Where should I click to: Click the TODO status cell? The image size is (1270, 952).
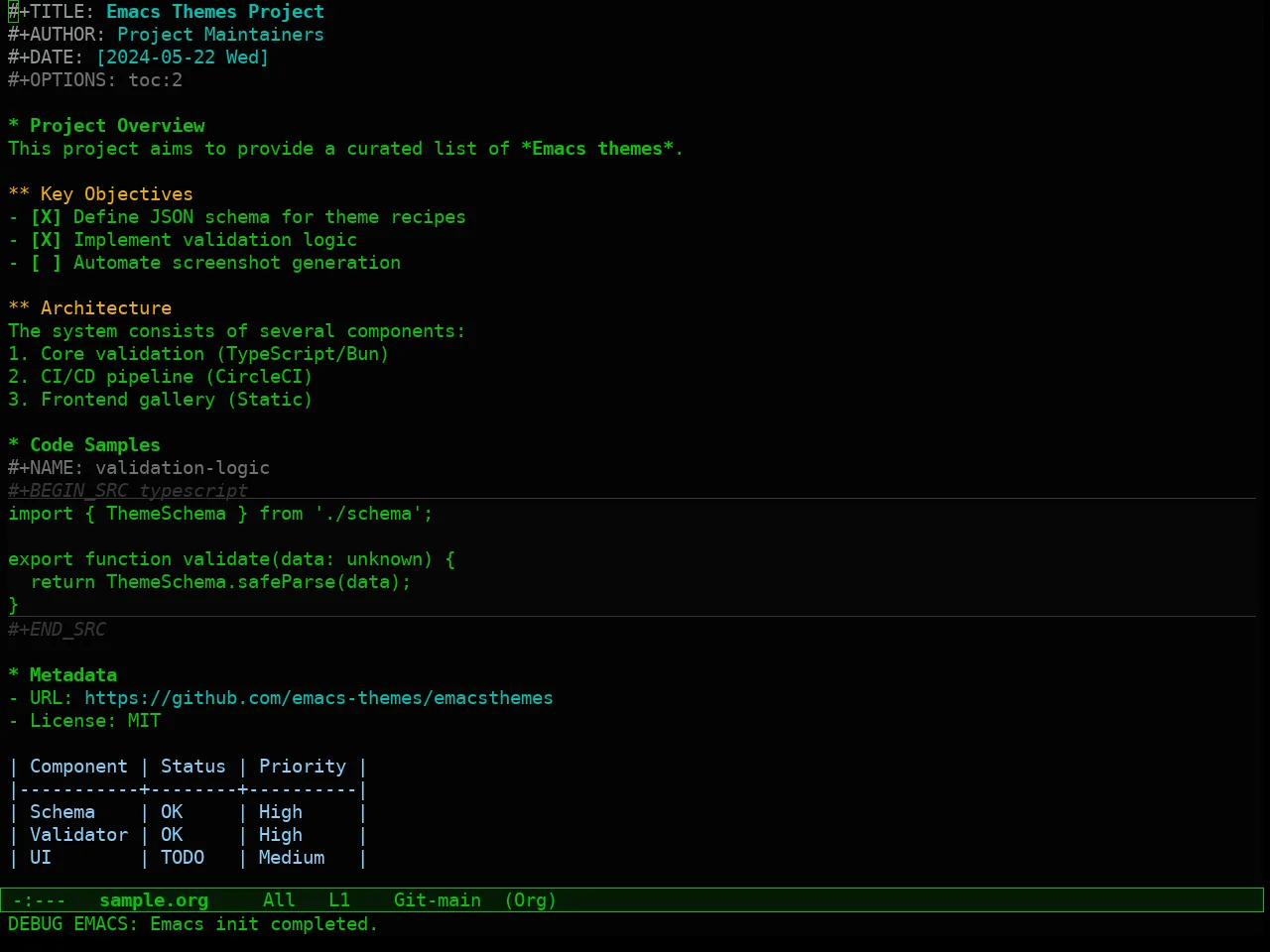click(183, 858)
